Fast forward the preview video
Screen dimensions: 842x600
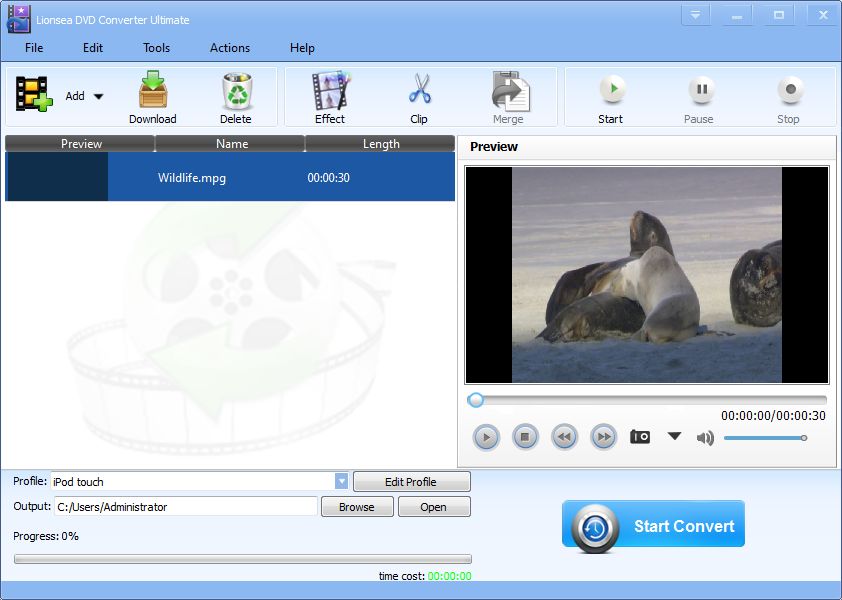coord(604,437)
